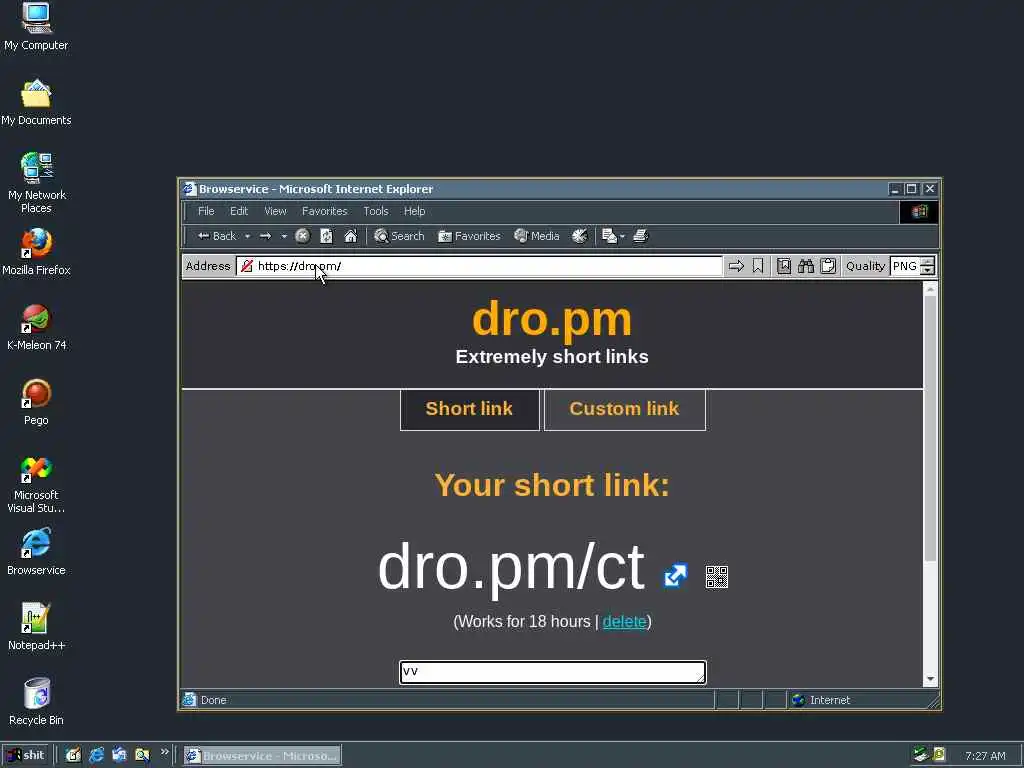Image resolution: width=1024 pixels, height=768 pixels.
Task: Open the Favorites menu
Action: (x=325, y=211)
